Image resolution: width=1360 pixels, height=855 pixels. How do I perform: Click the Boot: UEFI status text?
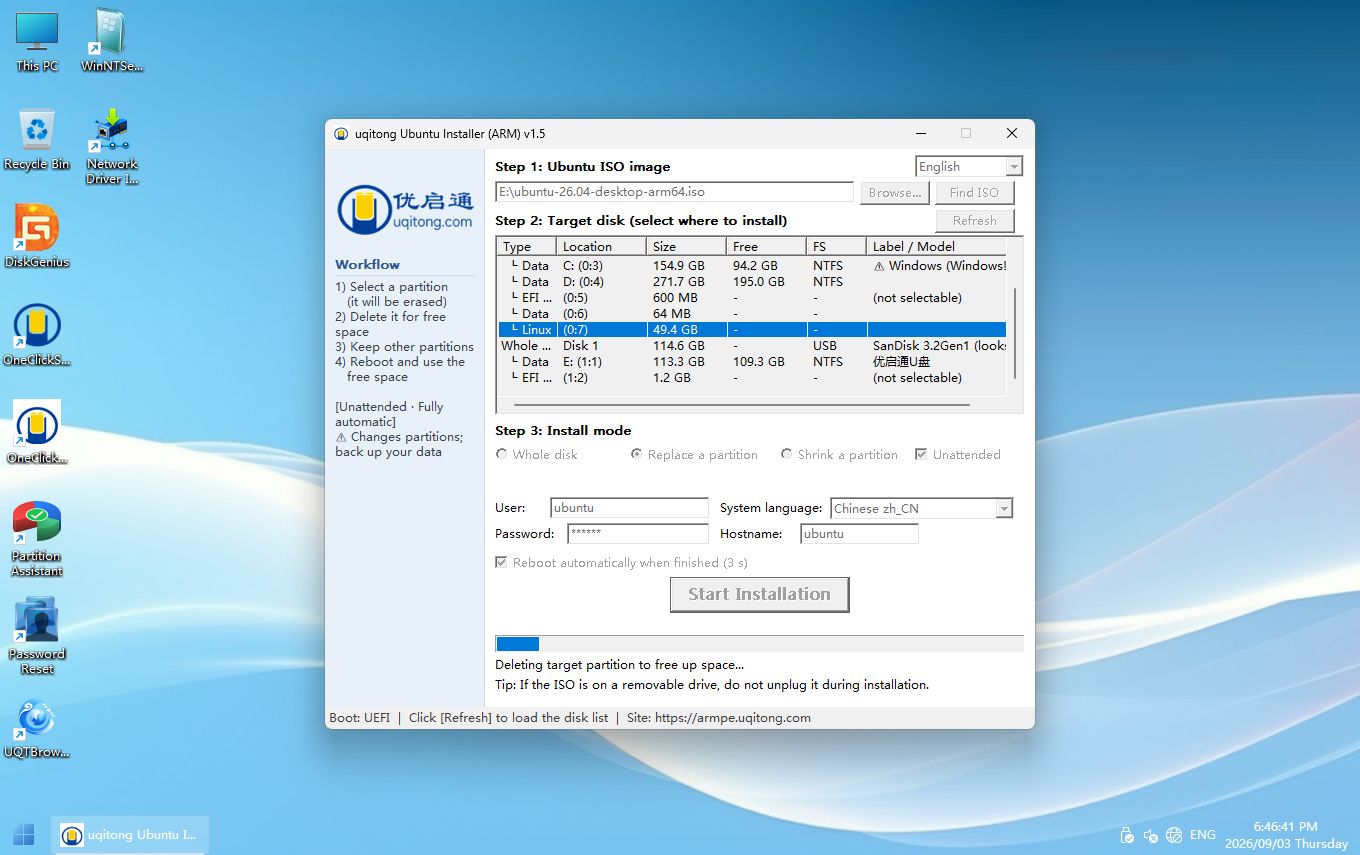pos(360,718)
